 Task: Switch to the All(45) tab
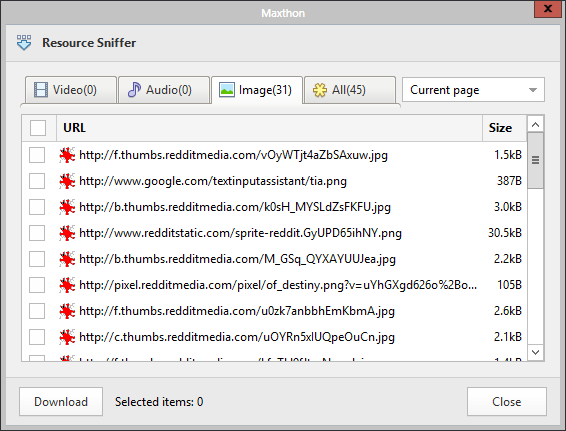[349, 90]
